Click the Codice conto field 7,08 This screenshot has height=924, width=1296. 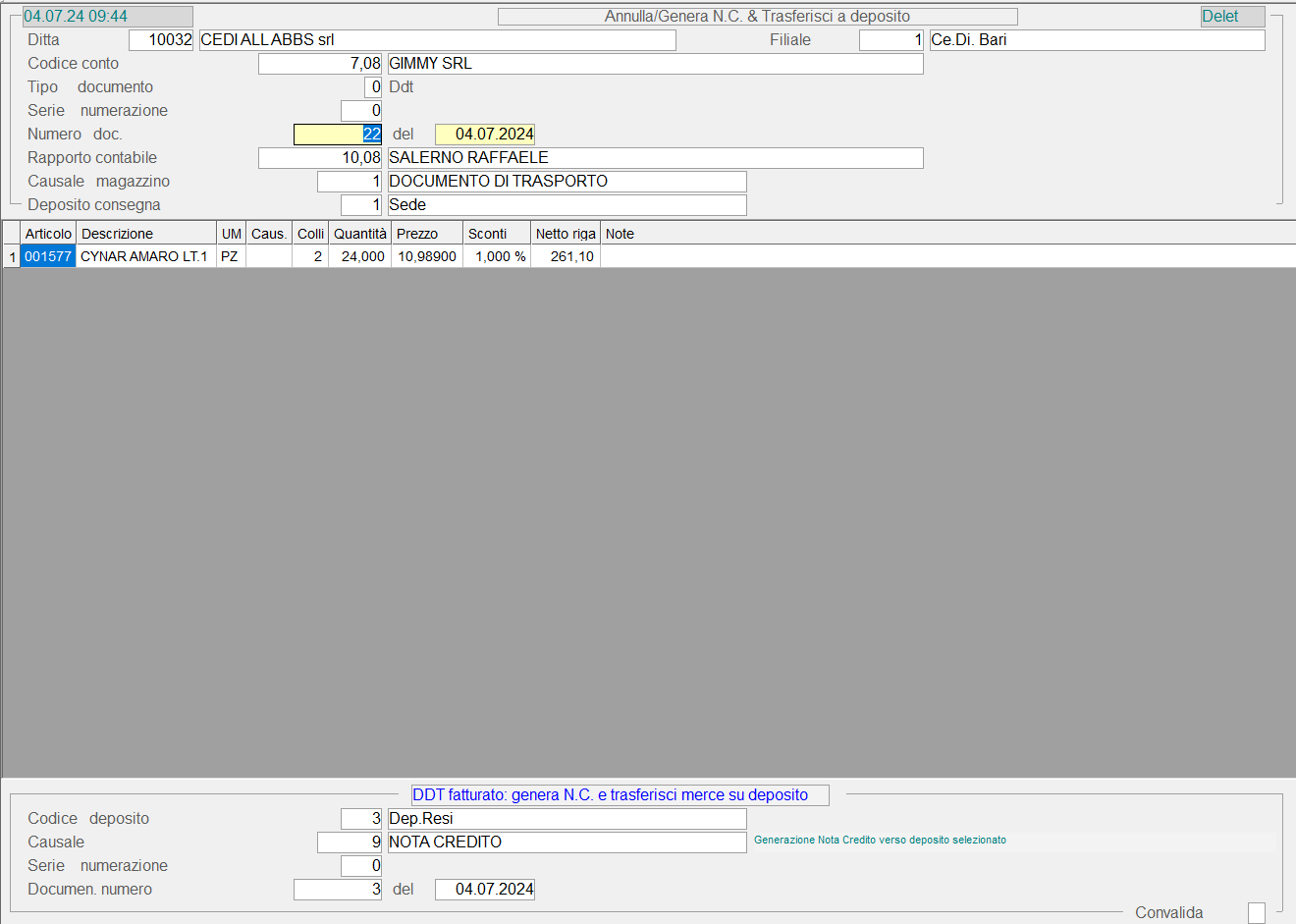pyautogui.click(x=320, y=64)
